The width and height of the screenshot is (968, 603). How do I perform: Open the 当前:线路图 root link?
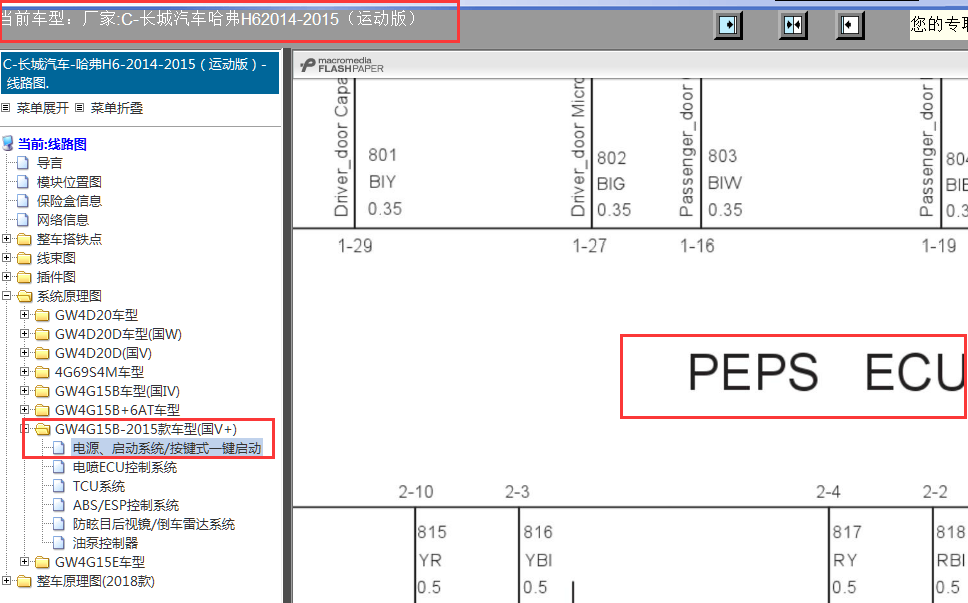[52, 144]
